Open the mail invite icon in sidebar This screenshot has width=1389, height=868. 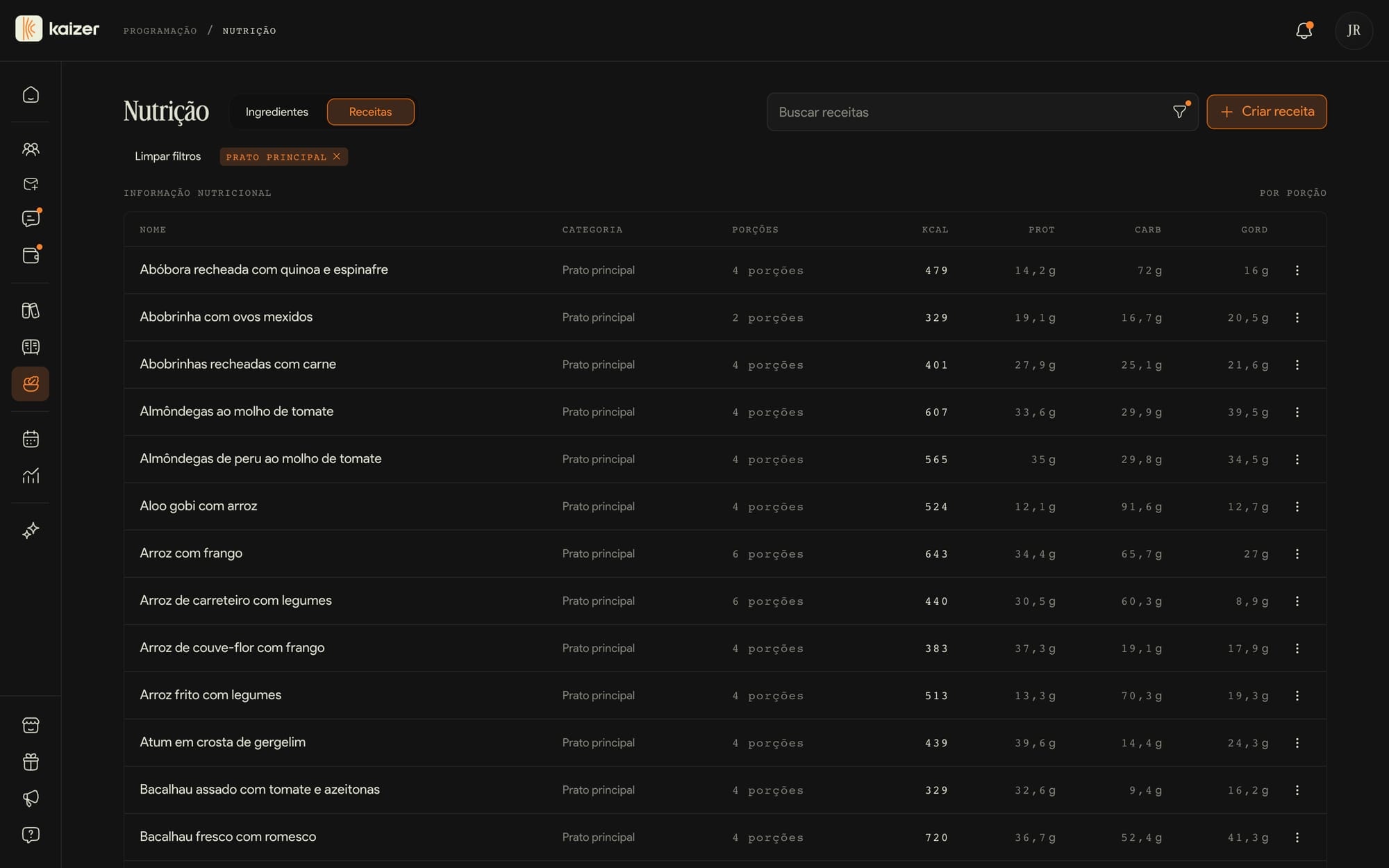coord(31,184)
